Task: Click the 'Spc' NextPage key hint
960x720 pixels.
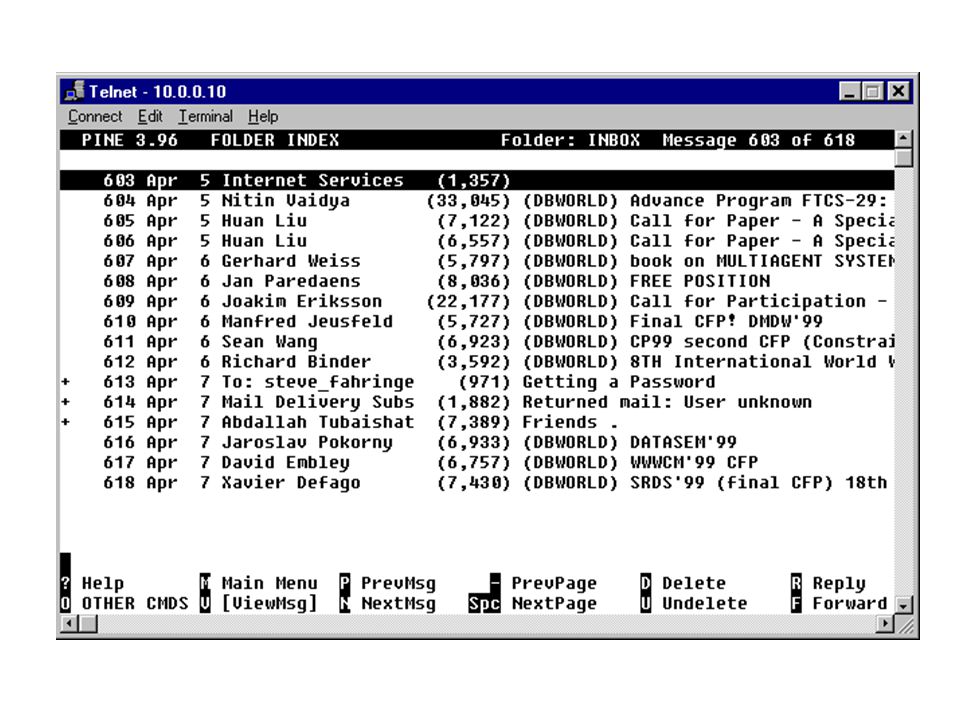Action: click(x=484, y=604)
